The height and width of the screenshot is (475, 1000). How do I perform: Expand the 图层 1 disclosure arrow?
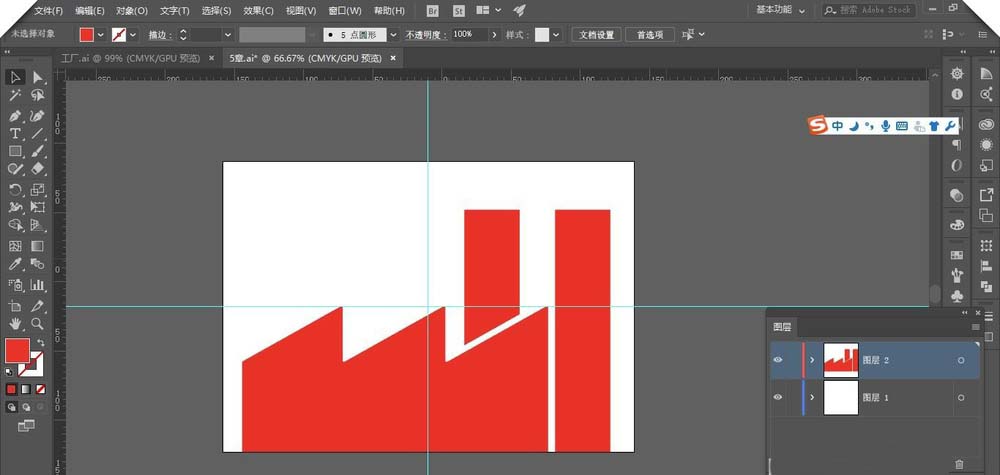pyautogui.click(x=812, y=398)
